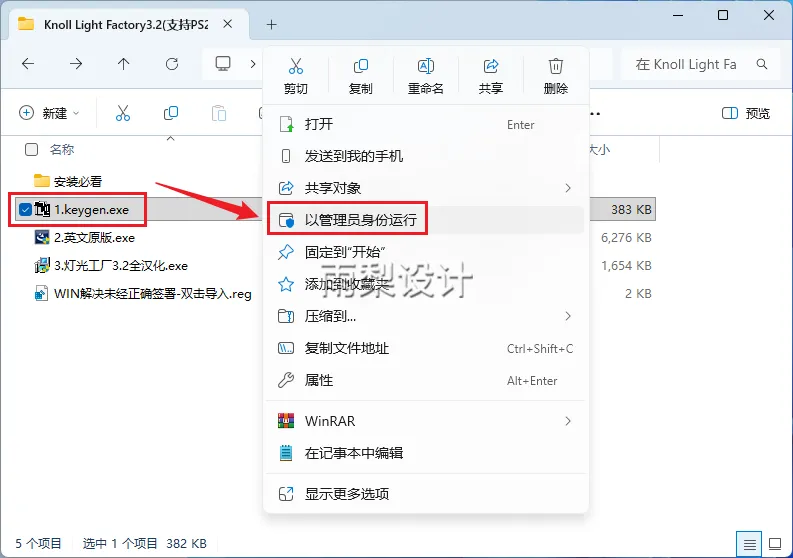Uncheck the 1.keygen.exe checkbox
This screenshot has width=793, height=558.
point(25,209)
